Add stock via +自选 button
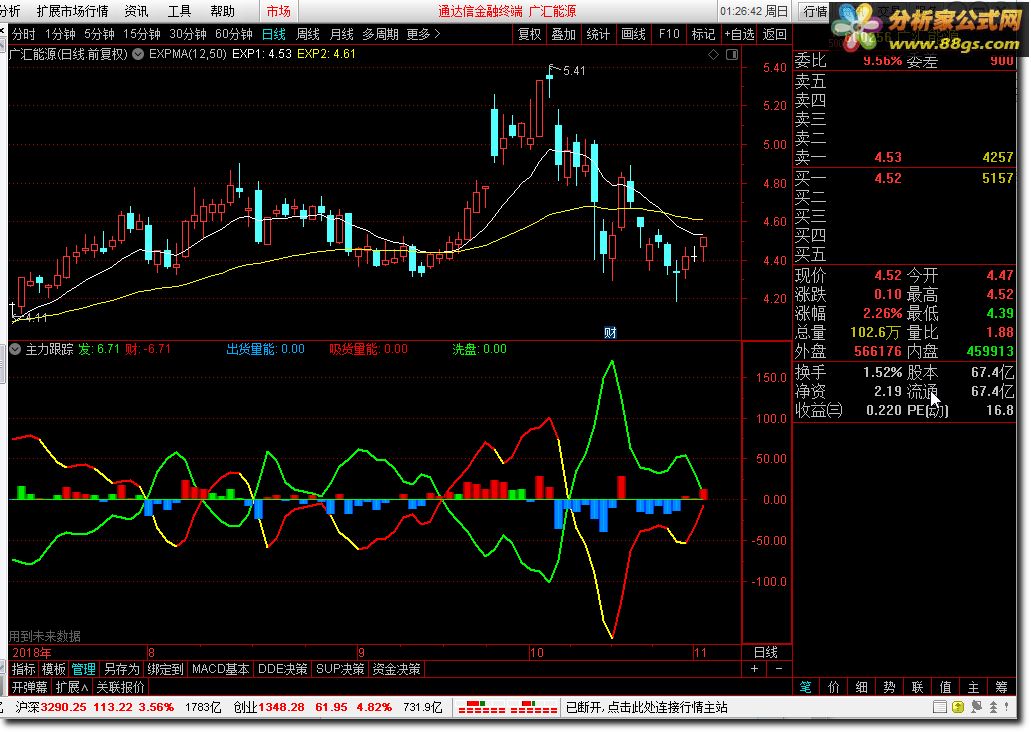1031x732 pixels. coord(739,34)
